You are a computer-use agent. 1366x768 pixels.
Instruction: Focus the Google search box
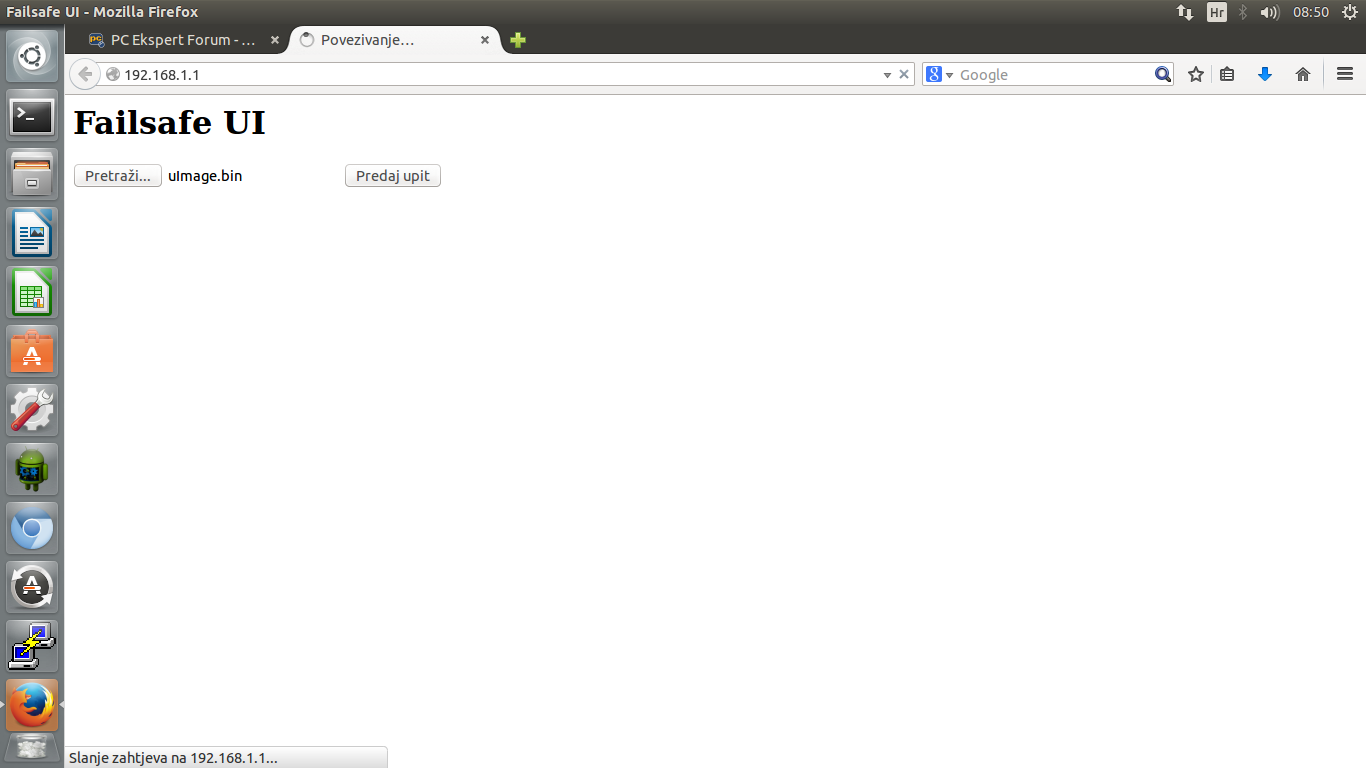click(x=1054, y=75)
